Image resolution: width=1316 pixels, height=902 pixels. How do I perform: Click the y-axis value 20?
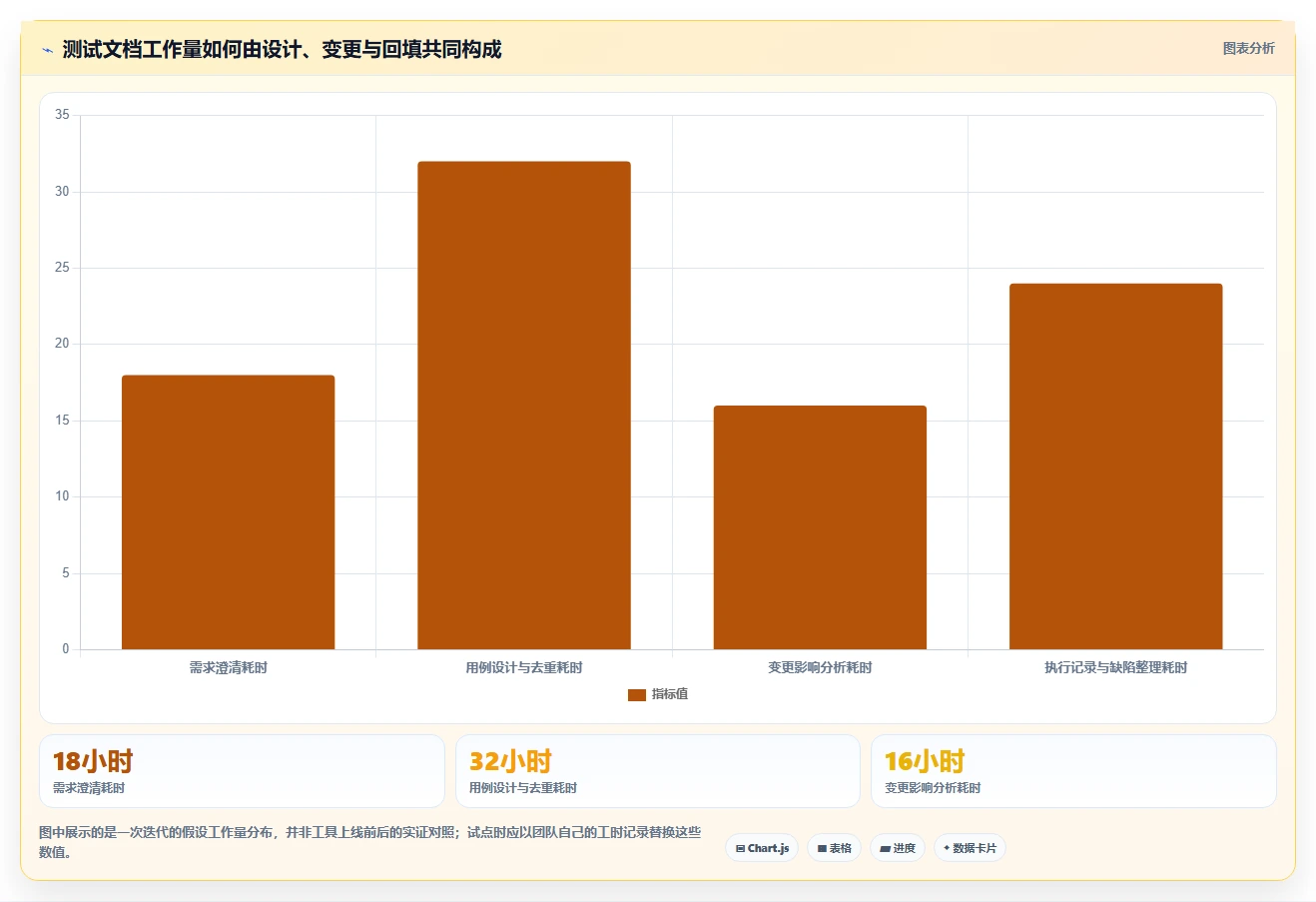(62, 344)
